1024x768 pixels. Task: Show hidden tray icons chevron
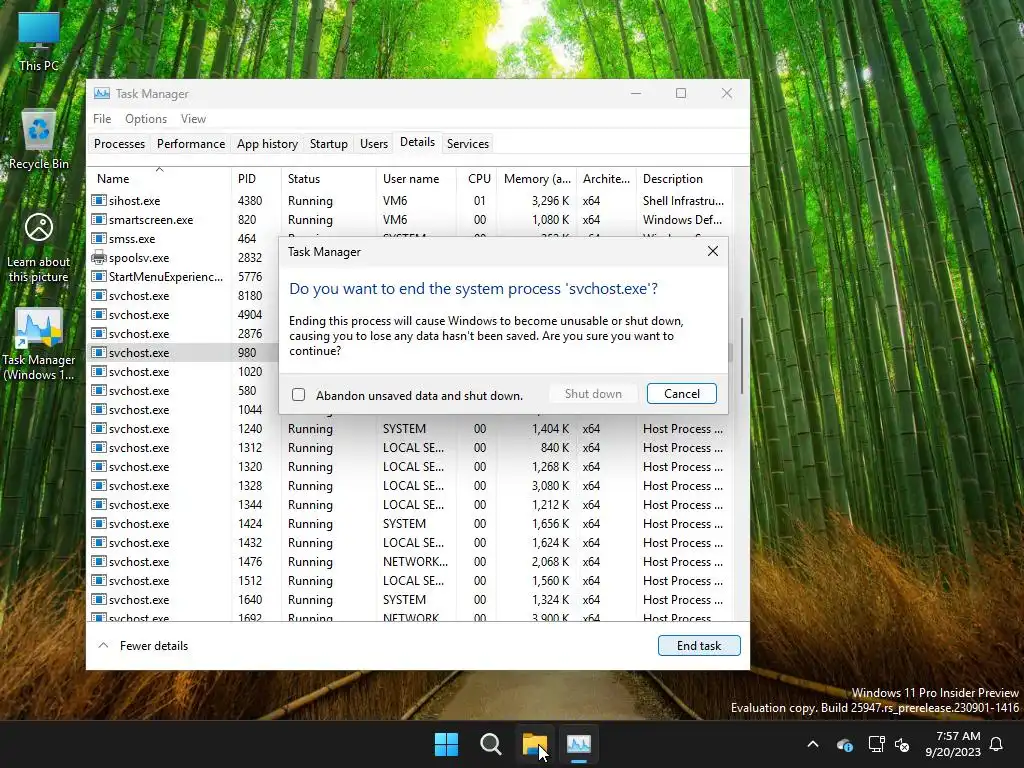pyautogui.click(x=812, y=744)
